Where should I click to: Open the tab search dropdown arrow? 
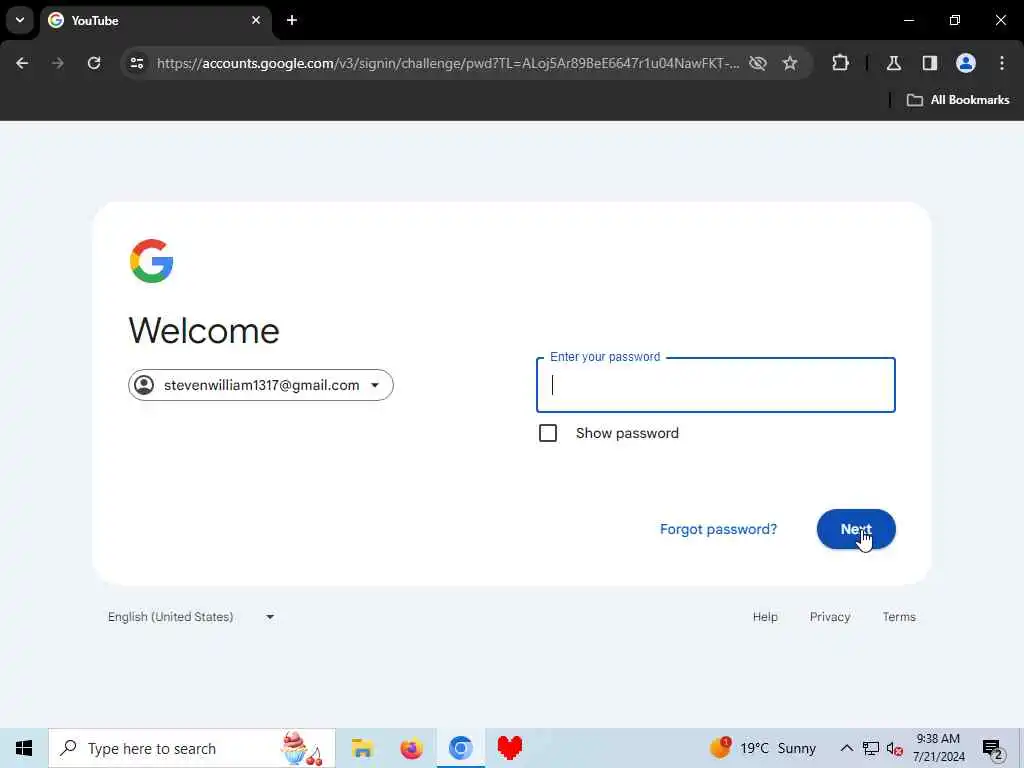pyautogui.click(x=20, y=20)
